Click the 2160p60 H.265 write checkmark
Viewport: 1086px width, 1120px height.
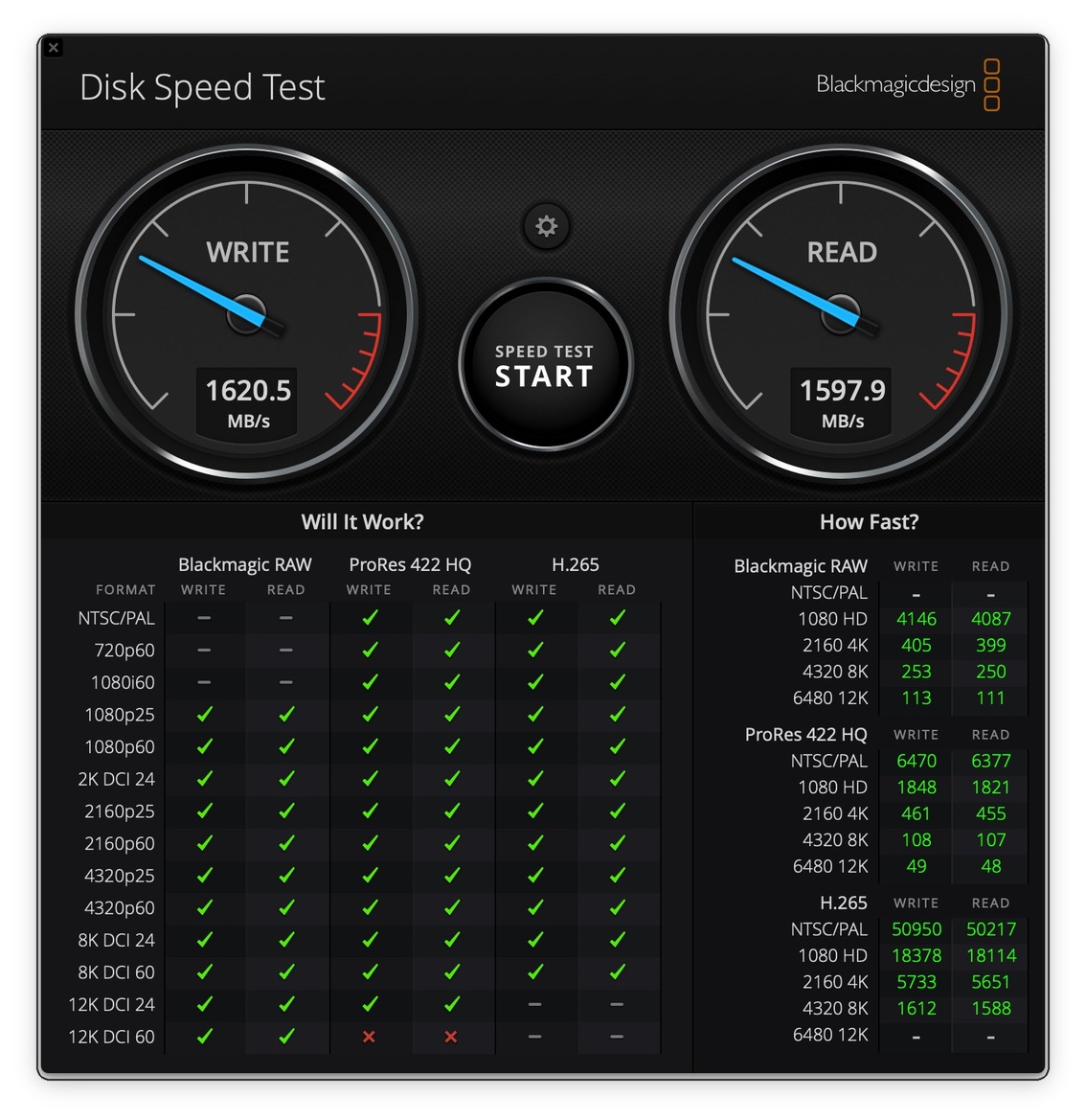534,843
